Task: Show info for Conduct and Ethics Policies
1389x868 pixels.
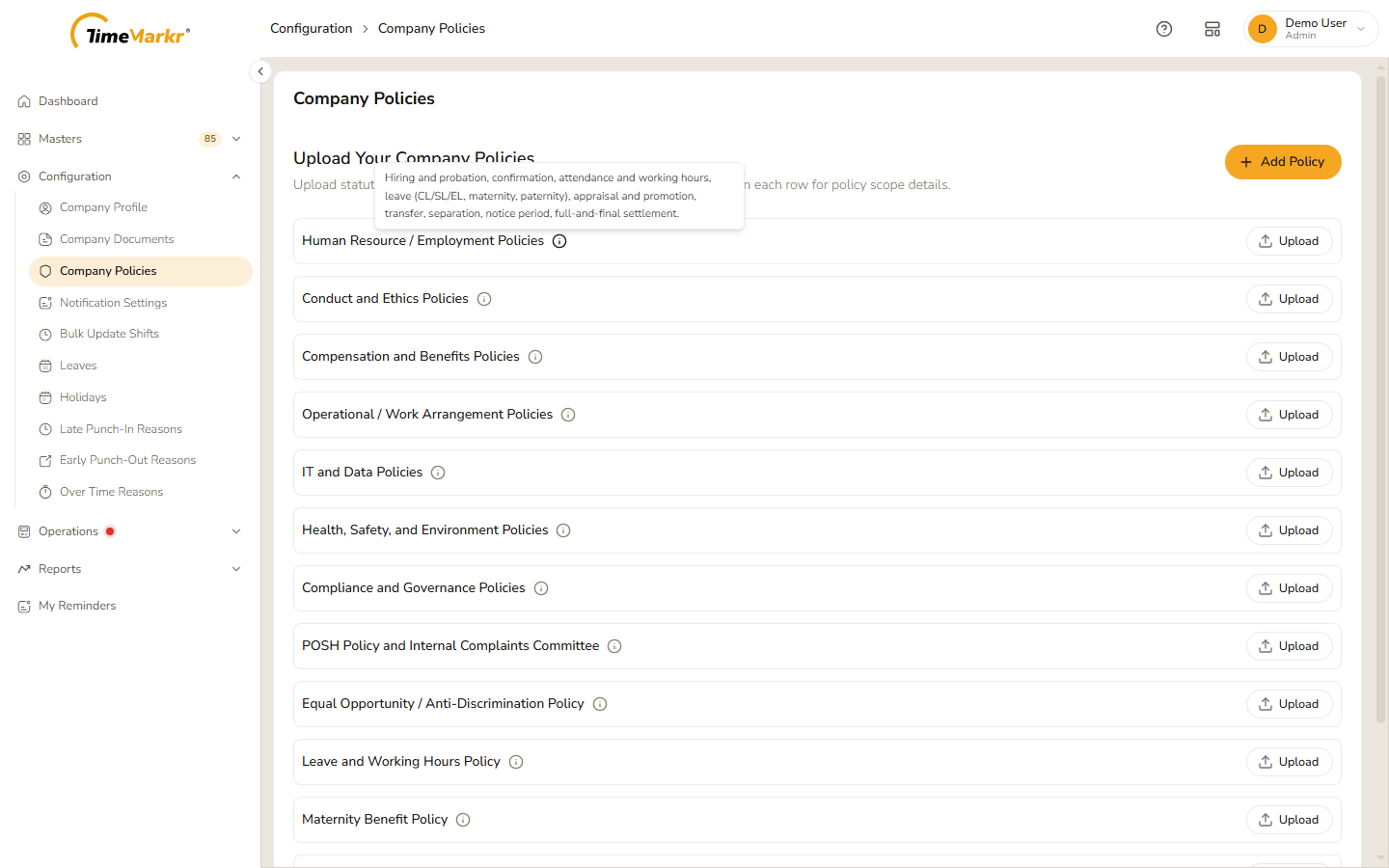Action: coord(484,299)
